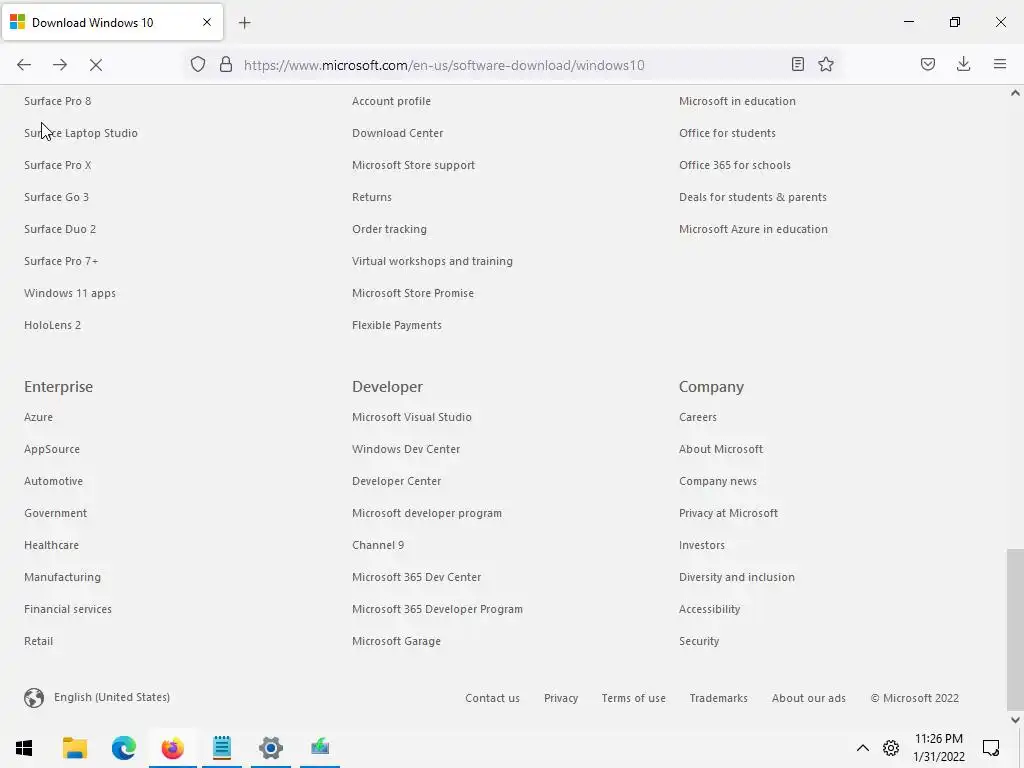Open a new tab

pyautogui.click(x=245, y=23)
